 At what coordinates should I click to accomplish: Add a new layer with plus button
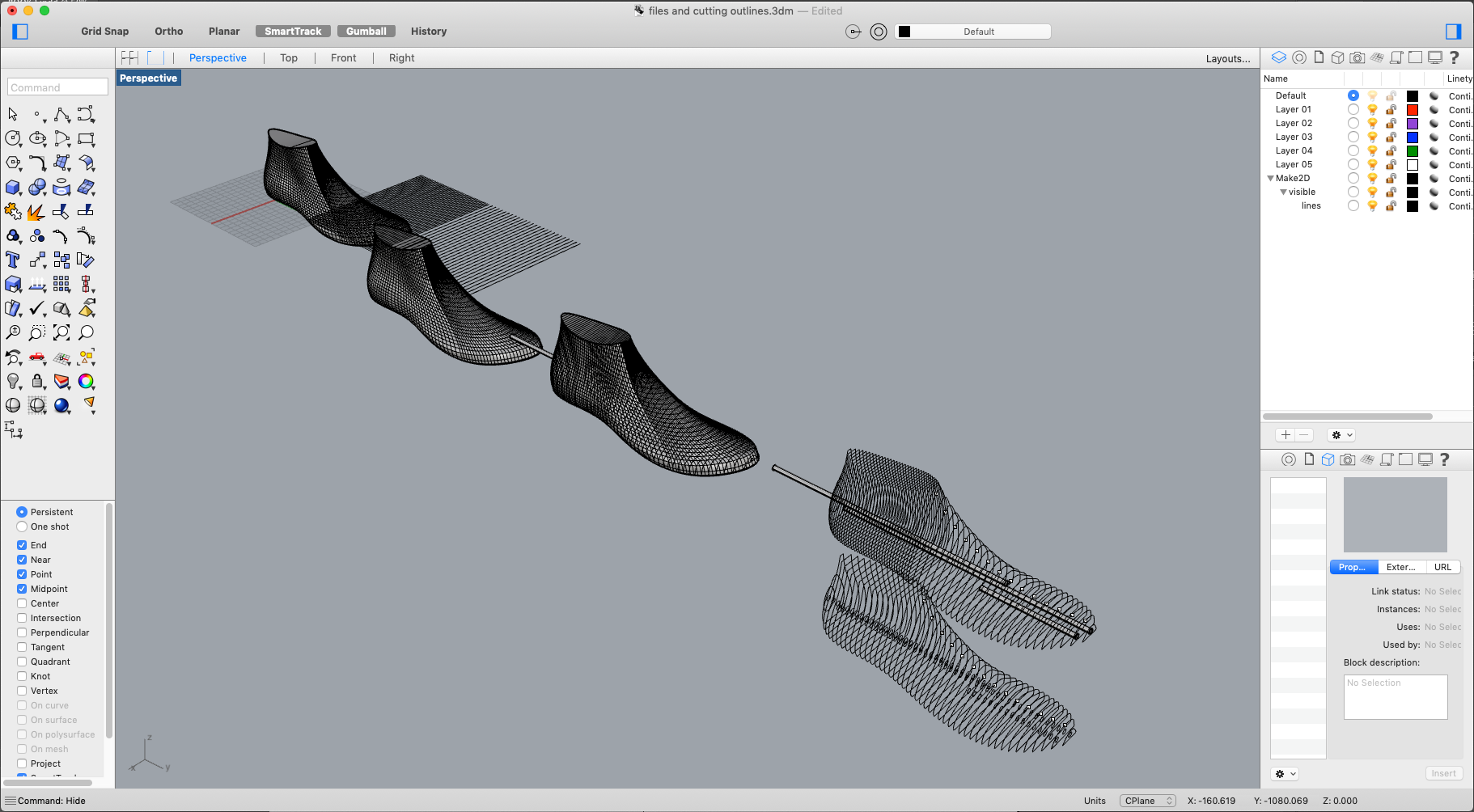click(x=1285, y=435)
